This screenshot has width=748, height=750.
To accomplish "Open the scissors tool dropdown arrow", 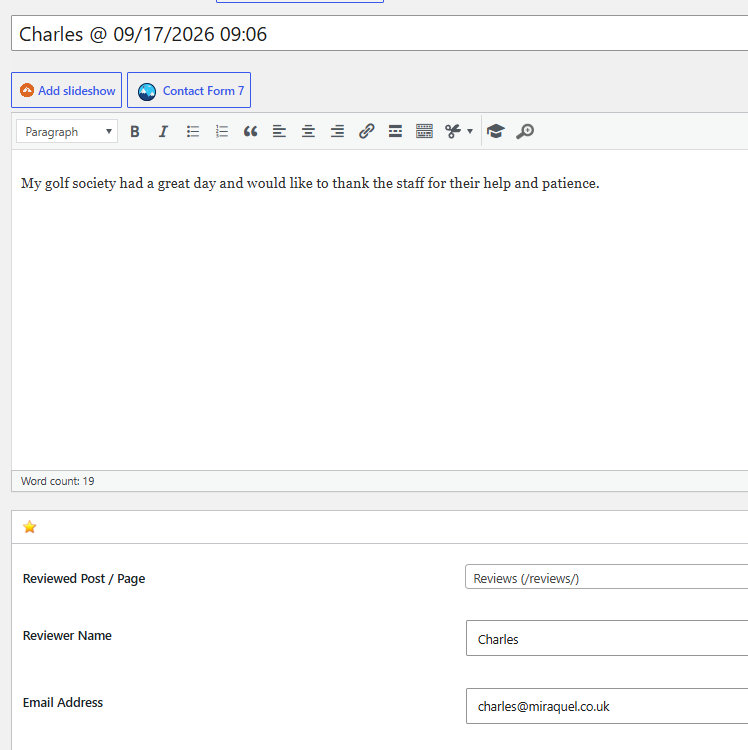I will (470, 131).
